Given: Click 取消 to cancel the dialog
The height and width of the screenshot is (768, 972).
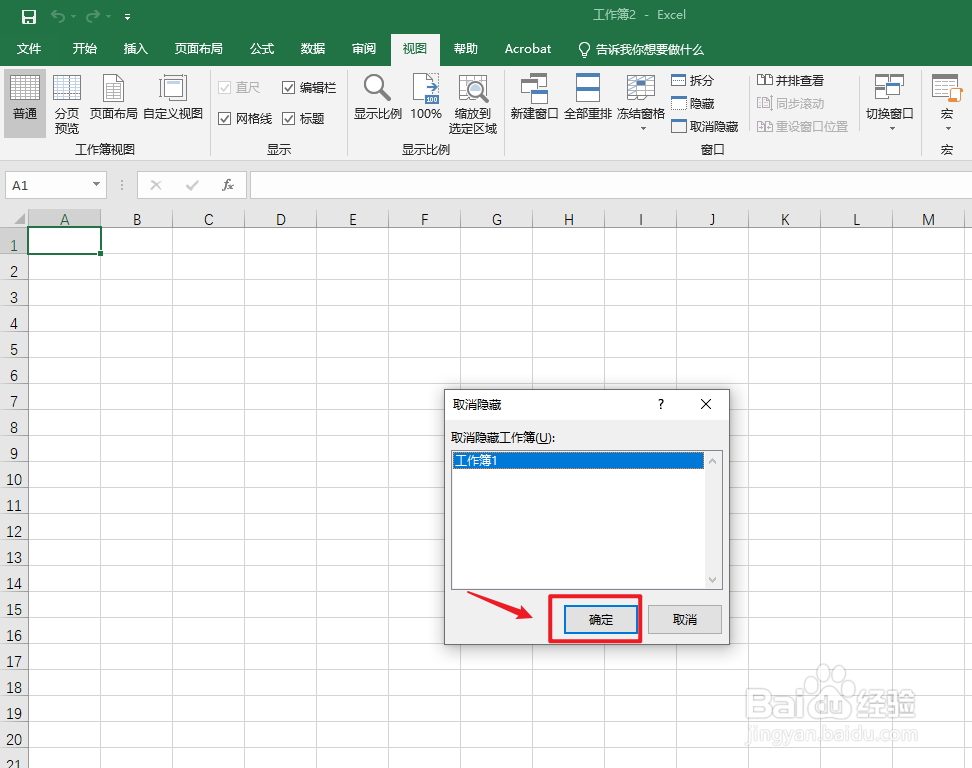Looking at the screenshot, I should [x=685, y=619].
